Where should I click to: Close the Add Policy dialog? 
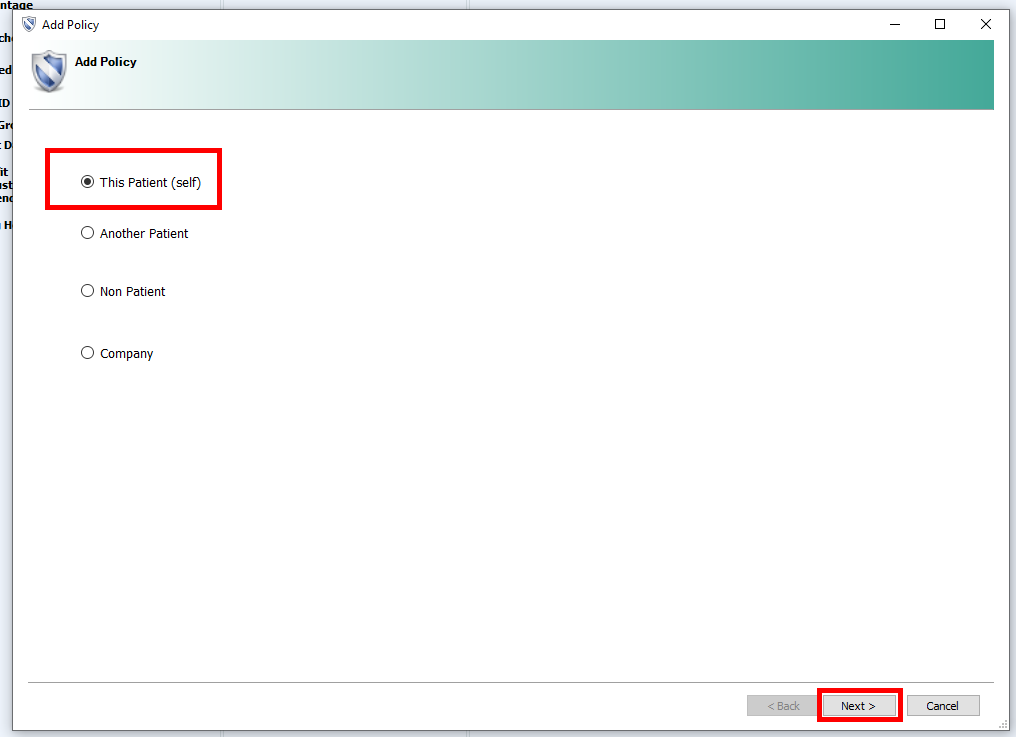point(986,25)
